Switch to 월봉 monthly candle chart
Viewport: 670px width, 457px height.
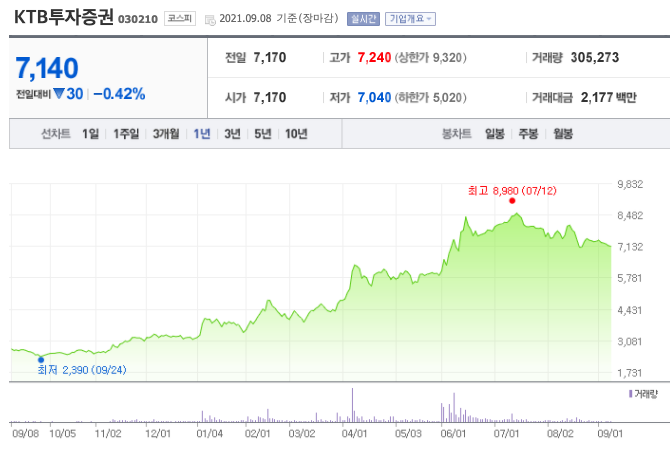(563, 134)
